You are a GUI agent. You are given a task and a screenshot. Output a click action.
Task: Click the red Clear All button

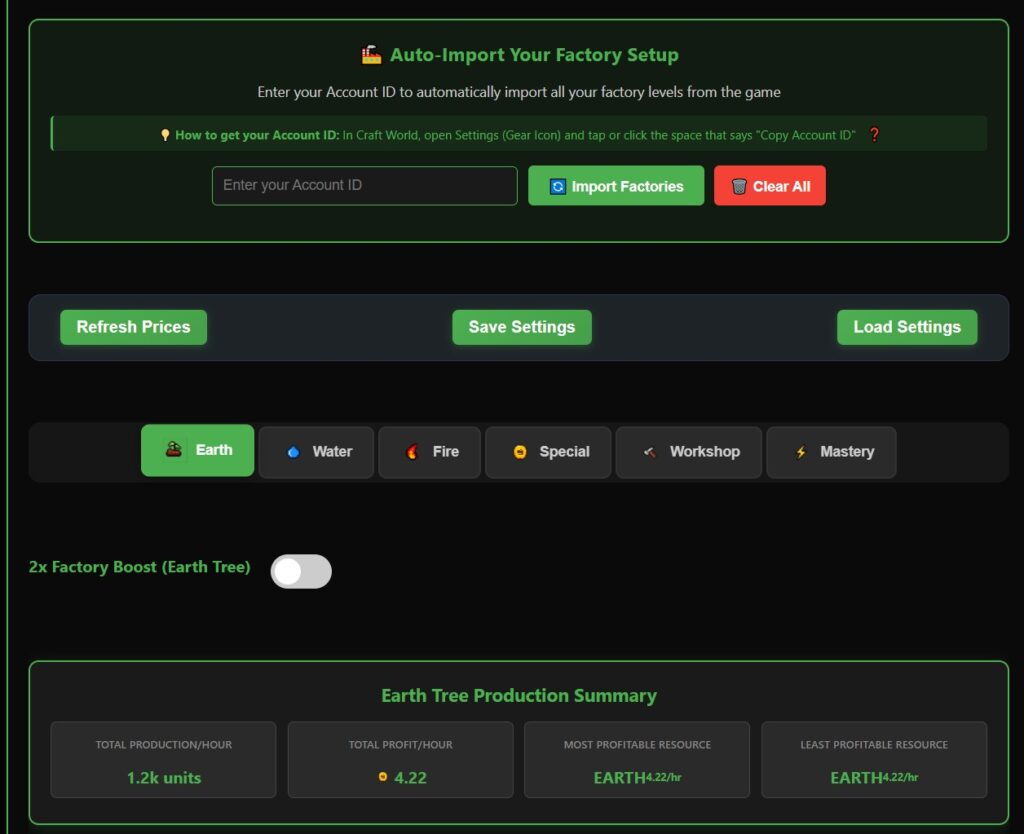tap(769, 186)
